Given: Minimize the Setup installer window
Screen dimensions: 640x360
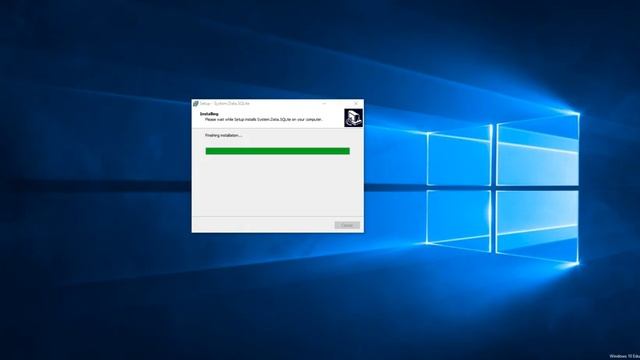Looking at the screenshot, I should (324, 104).
